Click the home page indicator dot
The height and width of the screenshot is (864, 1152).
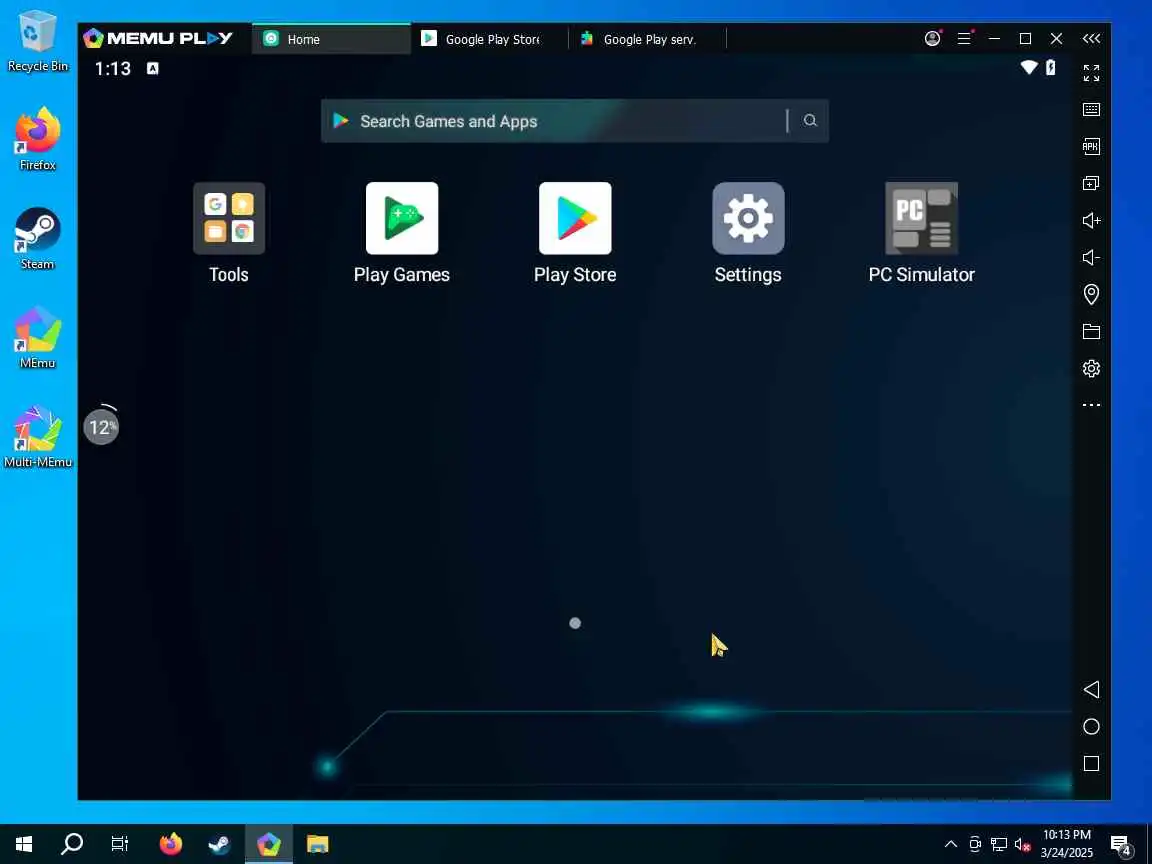click(x=575, y=623)
